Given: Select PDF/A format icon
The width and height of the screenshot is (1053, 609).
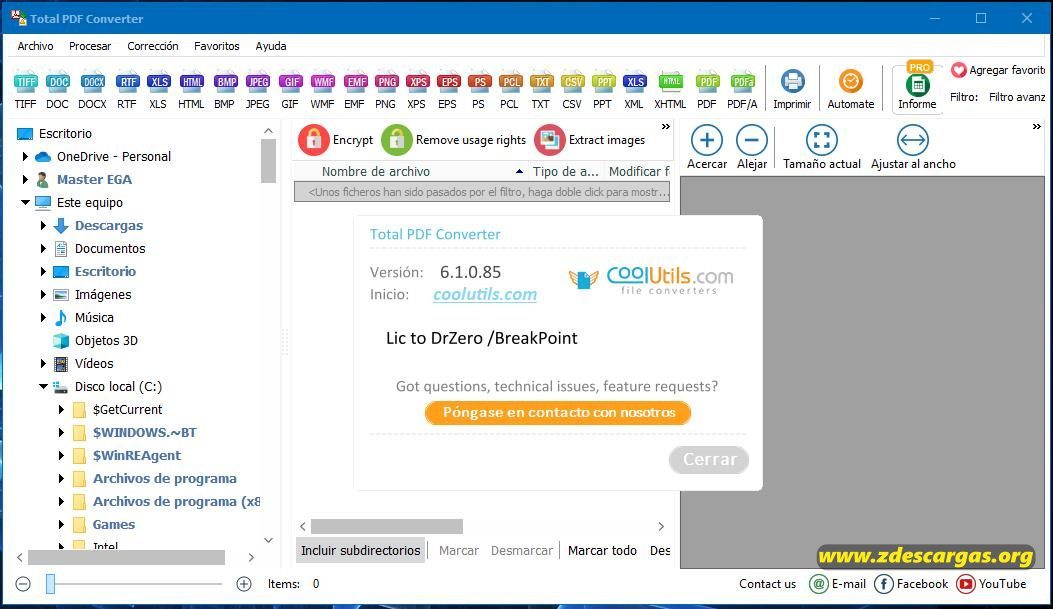Looking at the screenshot, I should click(742, 89).
